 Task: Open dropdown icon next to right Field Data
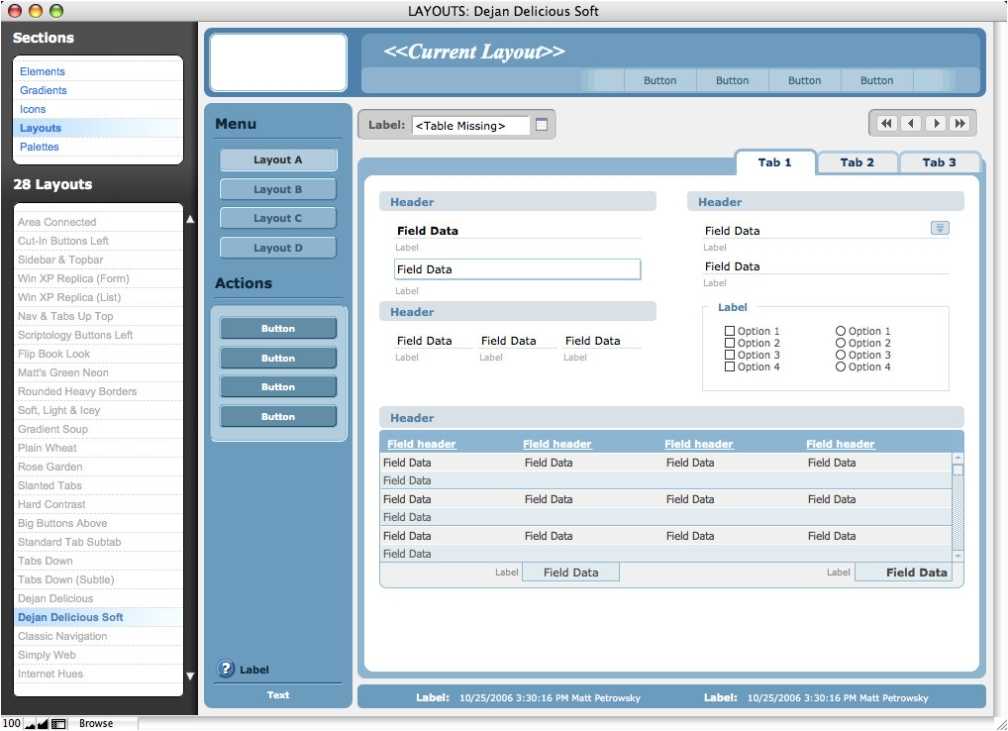click(940, 228)
